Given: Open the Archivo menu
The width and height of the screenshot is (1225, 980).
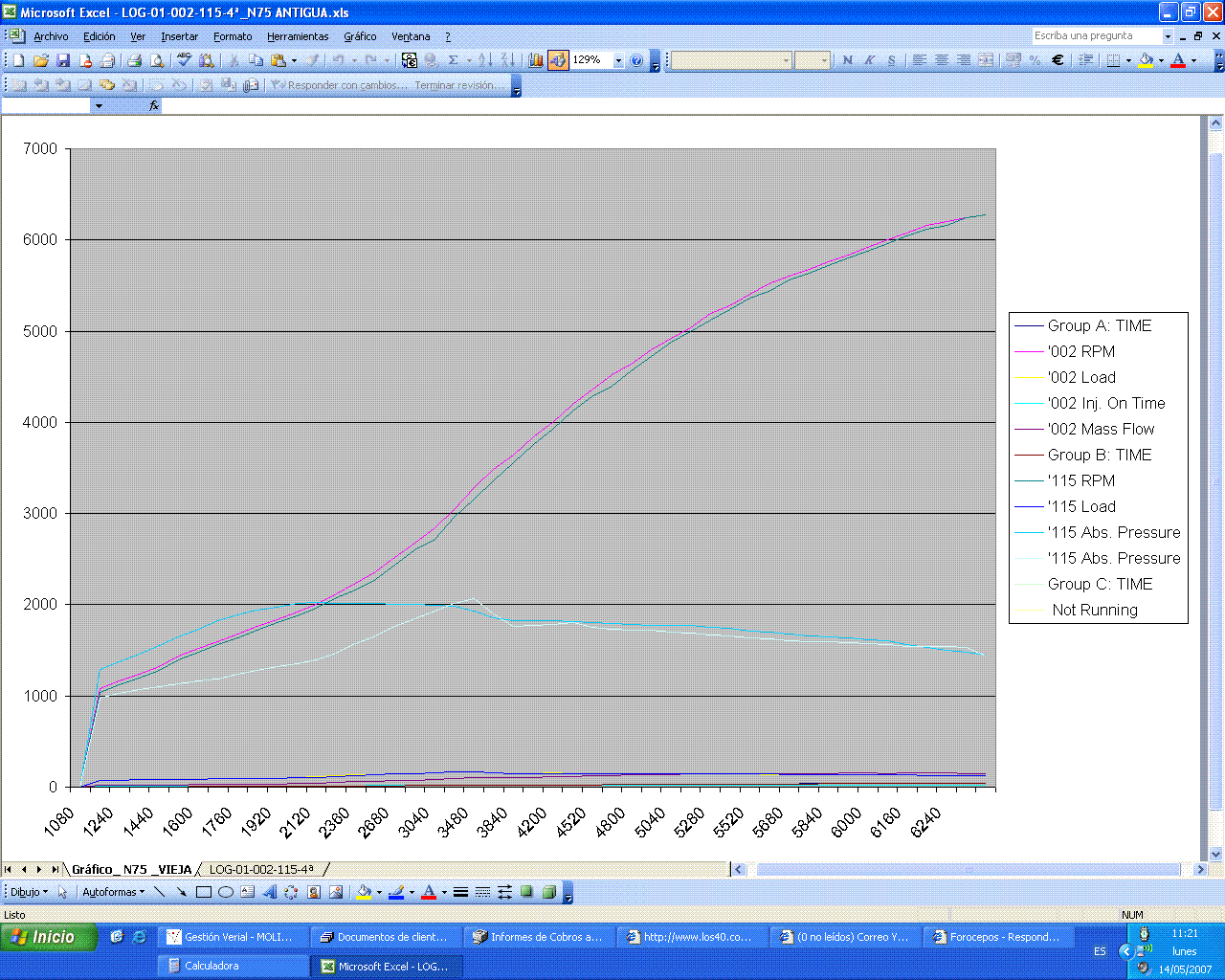Looking at the screenshot, I should [51, 36].
